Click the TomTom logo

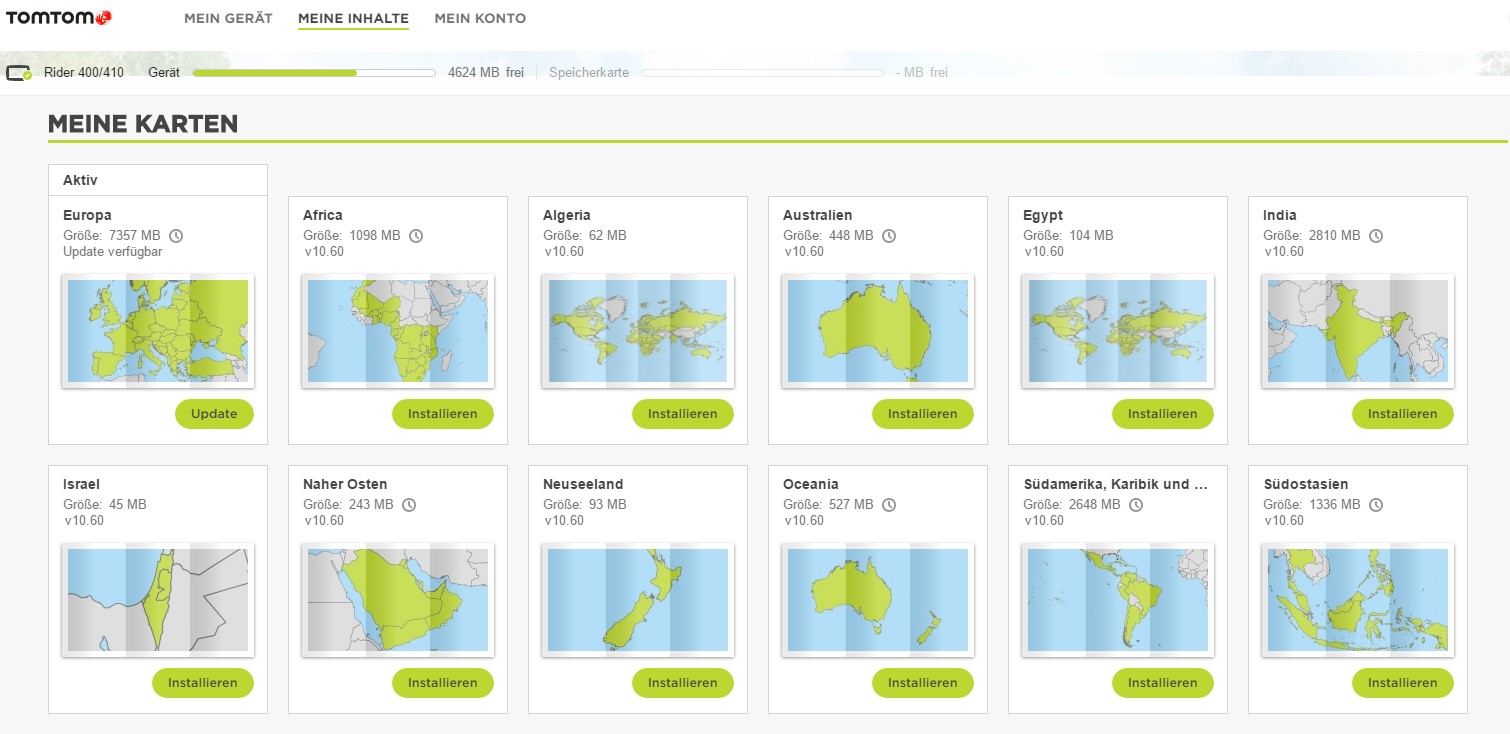[x=58, y=18]
